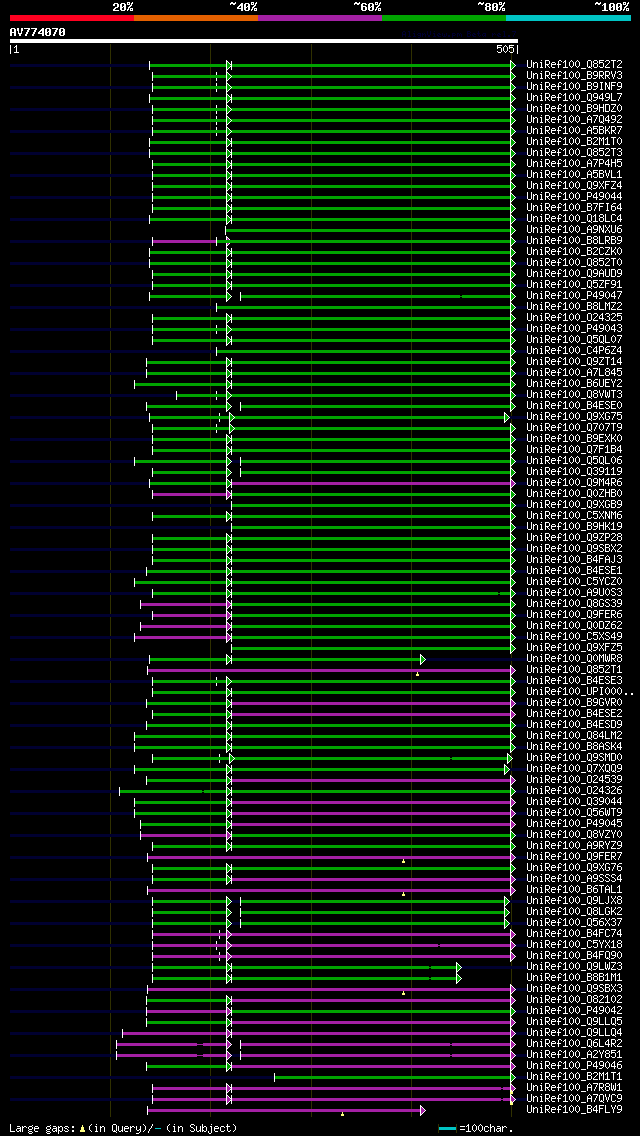The width and height of the screenshot is (640, 1136).
Task: Pick the UniRef100_Q9ZT14 sequence label
Action: point(574,361)
